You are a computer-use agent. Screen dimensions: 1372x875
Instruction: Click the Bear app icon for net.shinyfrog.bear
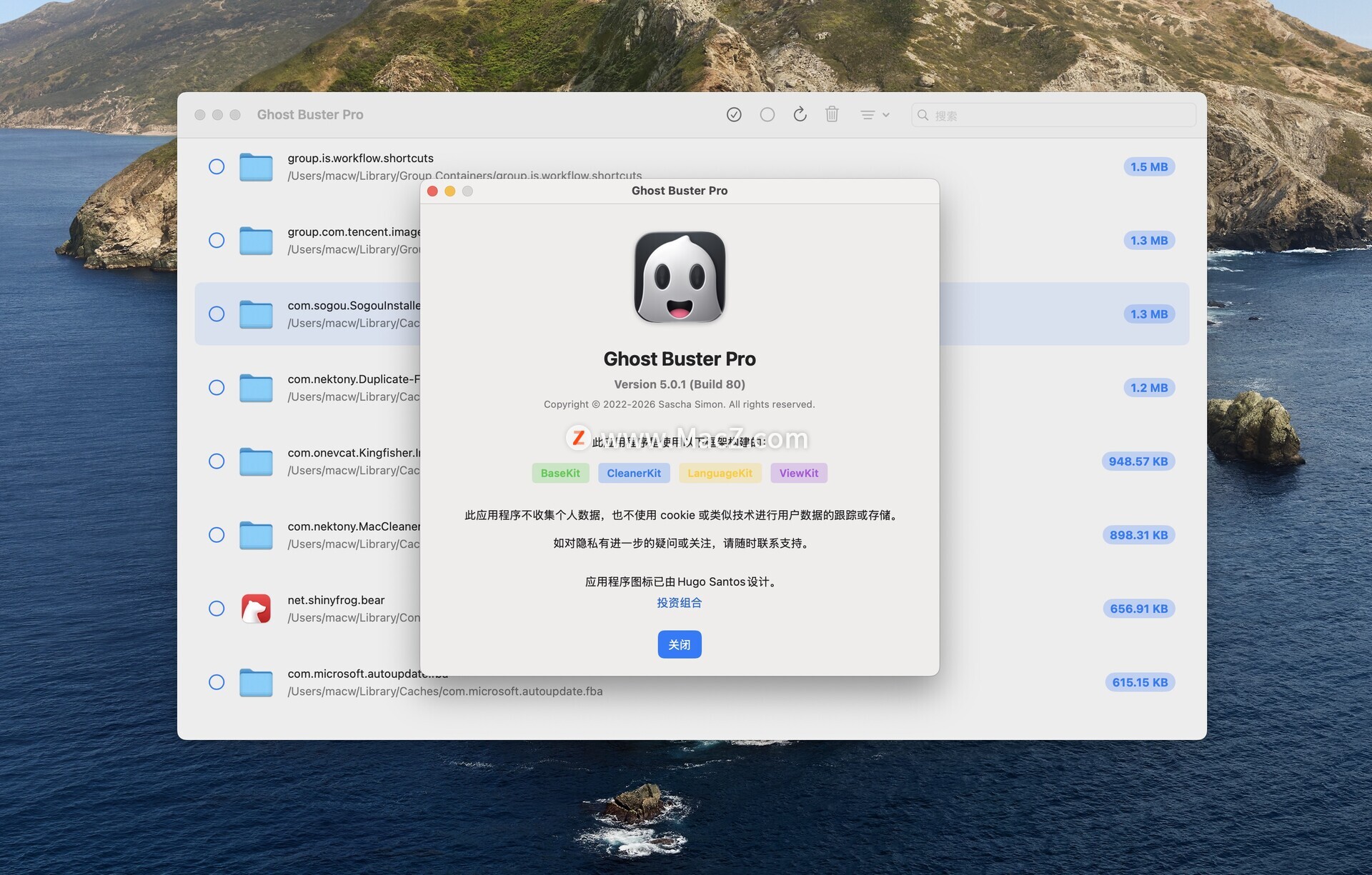[x=256, y=609]
